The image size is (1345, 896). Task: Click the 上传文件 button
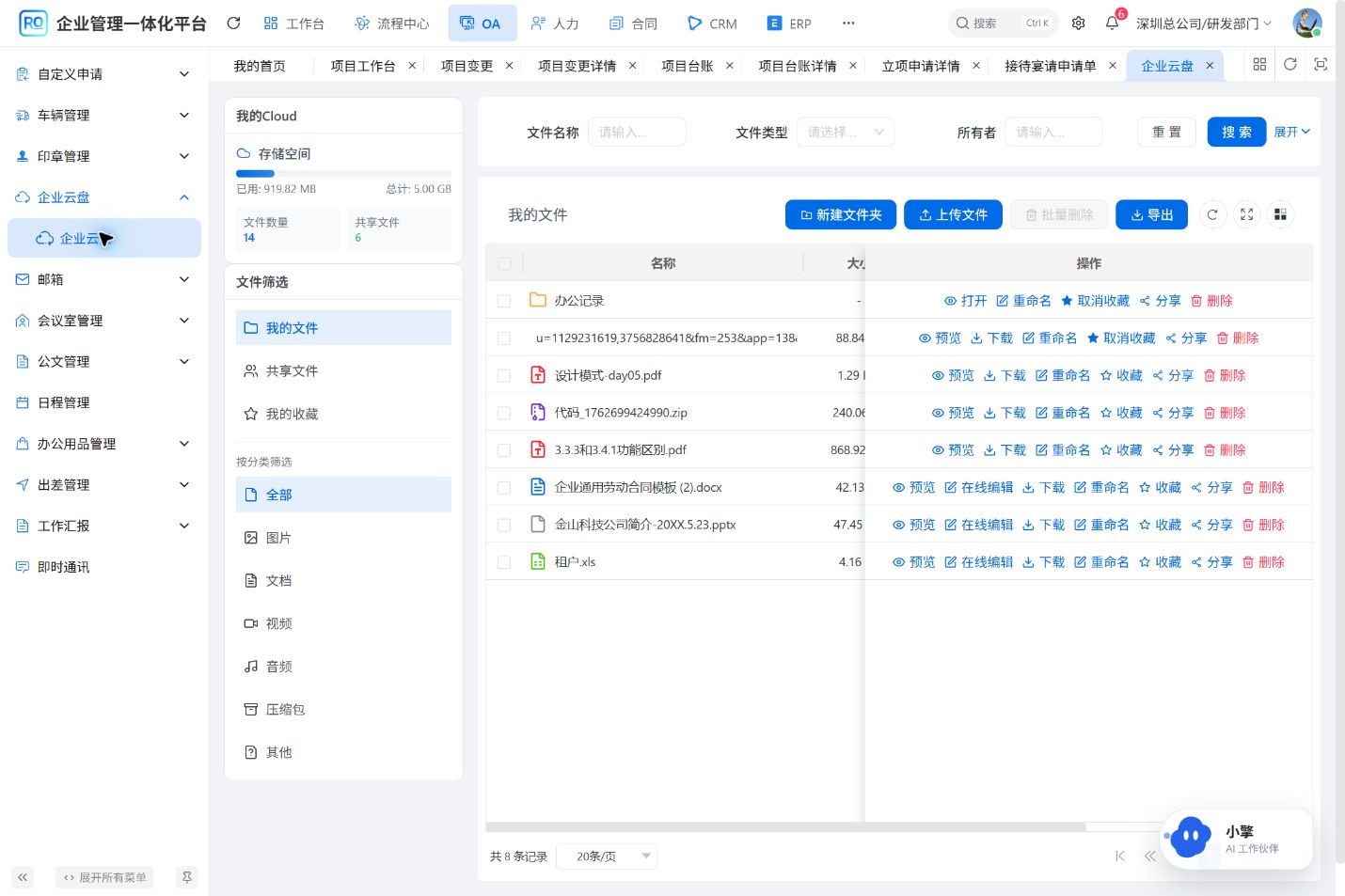pyautogui.click(x=953, y=214)
